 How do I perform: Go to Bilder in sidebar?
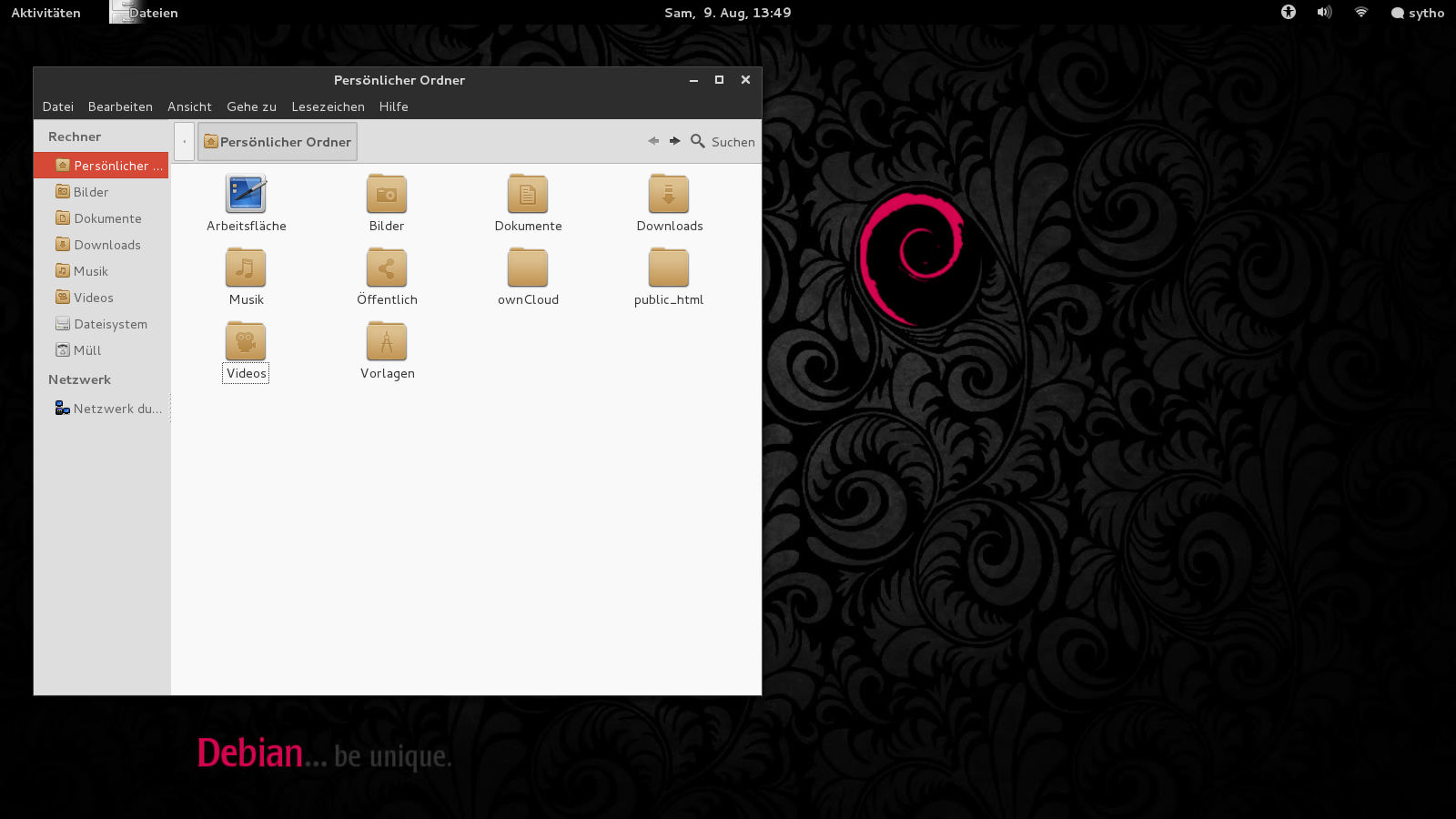point(101,192)
